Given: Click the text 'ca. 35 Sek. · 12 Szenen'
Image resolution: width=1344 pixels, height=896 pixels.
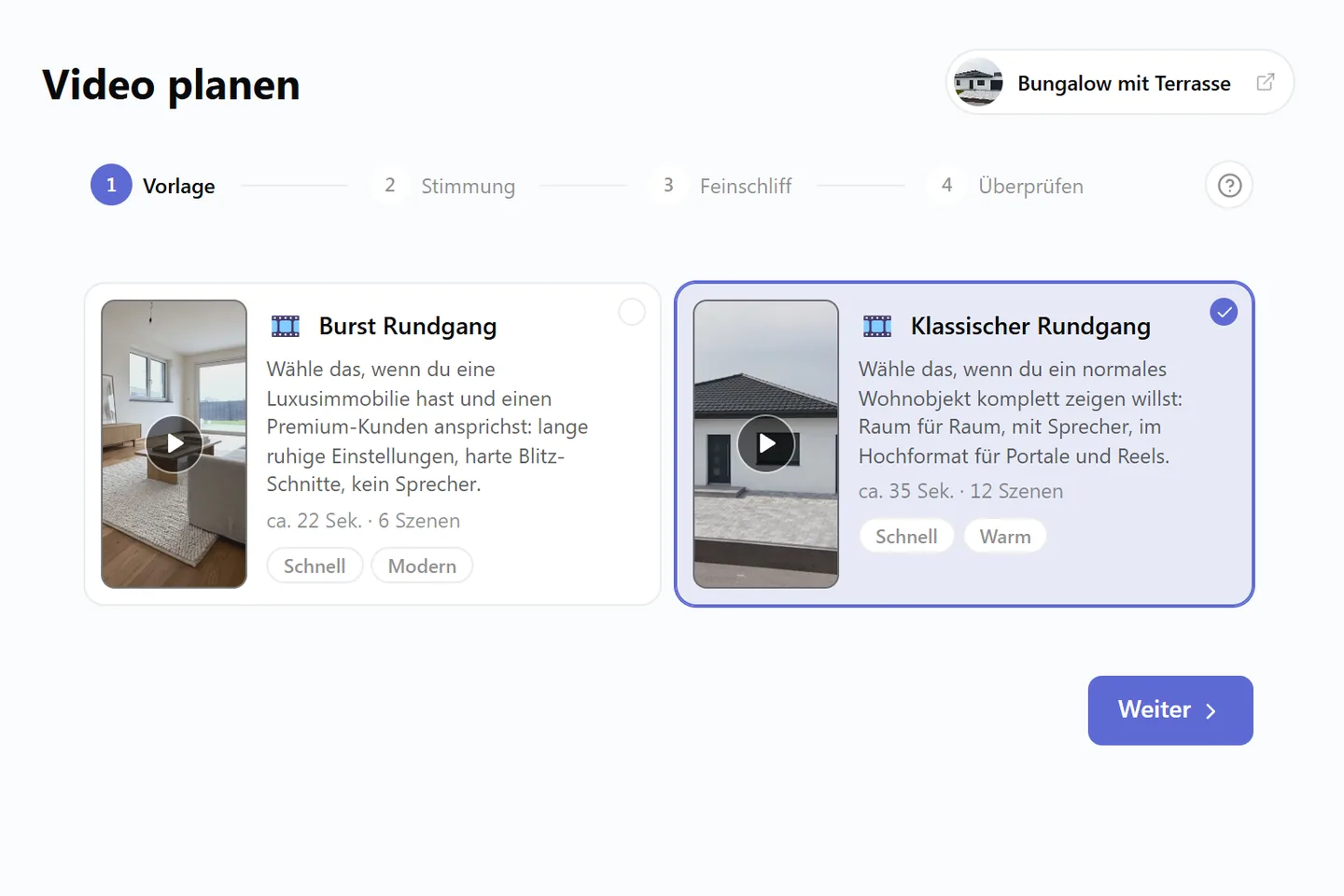Looking at the screenshot, I should pos(960,491).
